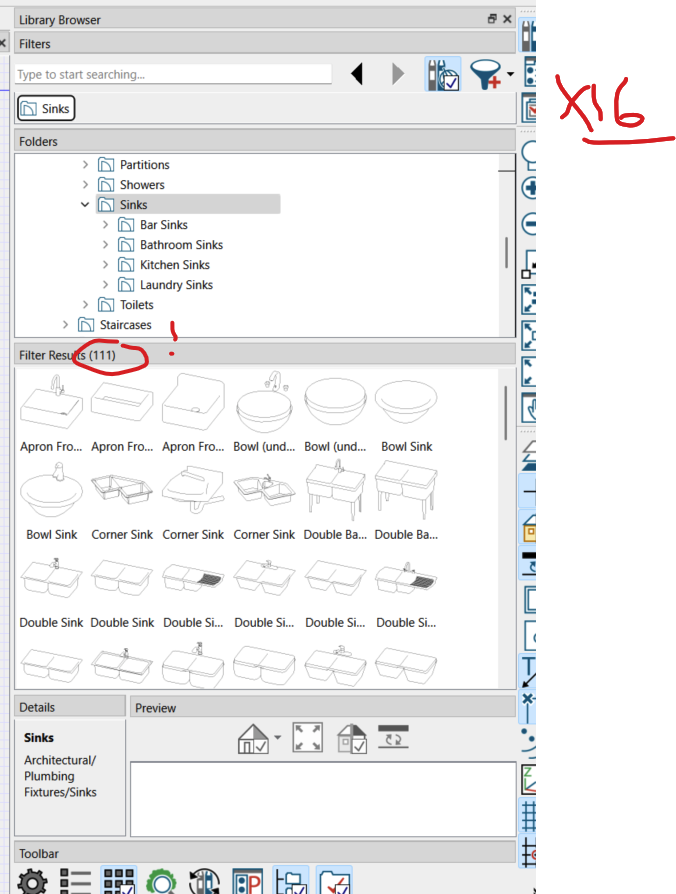Open the preview house view dropdown arrow
This screenshot has width=676, height=894.
[x=278, y=737]
